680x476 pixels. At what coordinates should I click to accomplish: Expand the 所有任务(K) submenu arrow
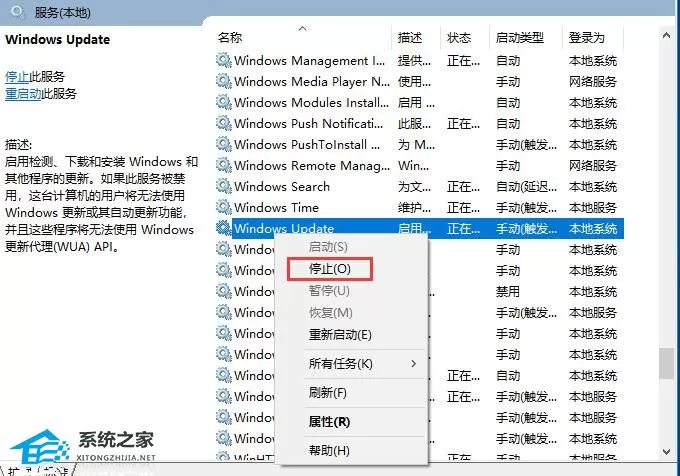click(x=414, y=363)
